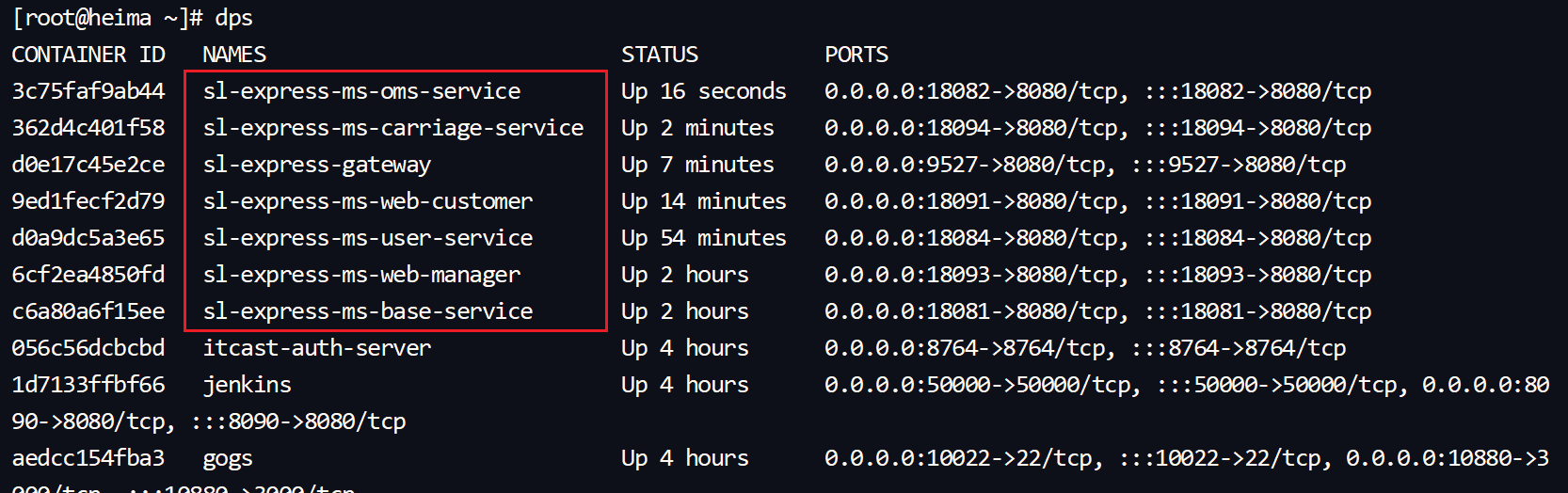Screen dimensions: 1568x493
Task: Click the gogs container name
Action: point(228,458)
